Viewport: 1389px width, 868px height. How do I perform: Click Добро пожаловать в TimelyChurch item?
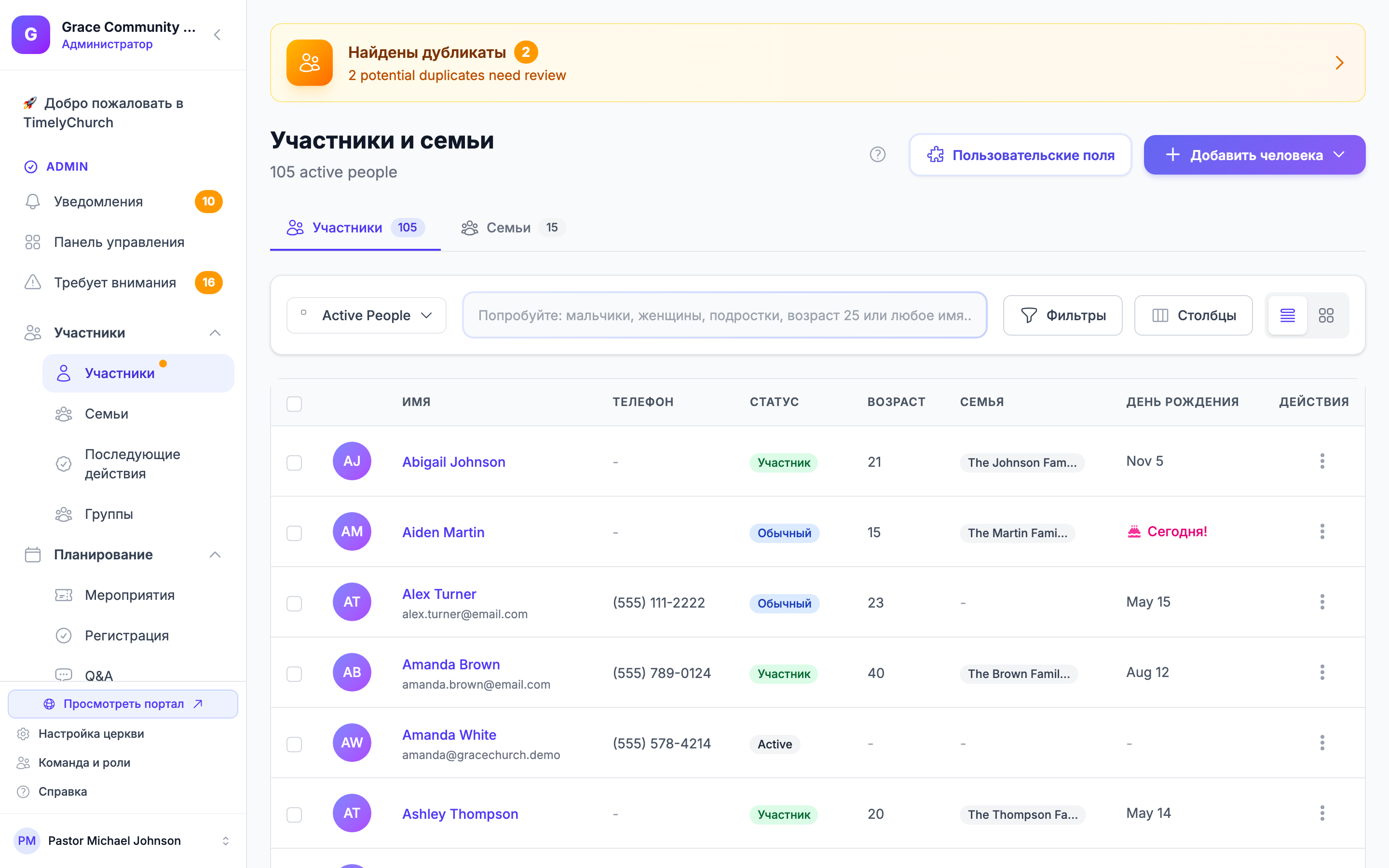pyautogui.click(x=123, y=113)
